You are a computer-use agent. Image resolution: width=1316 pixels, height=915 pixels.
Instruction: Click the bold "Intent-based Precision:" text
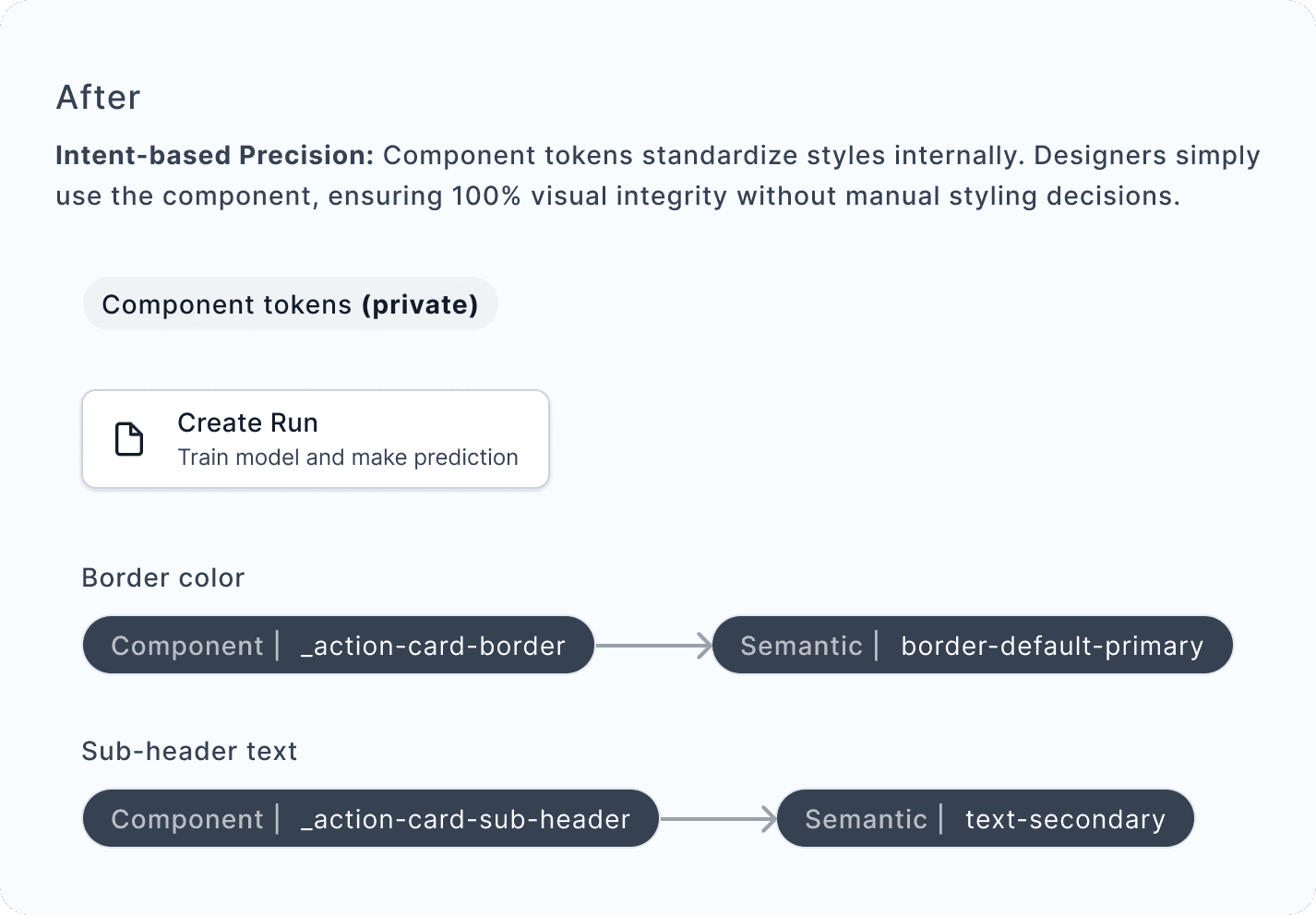[214, 155]
